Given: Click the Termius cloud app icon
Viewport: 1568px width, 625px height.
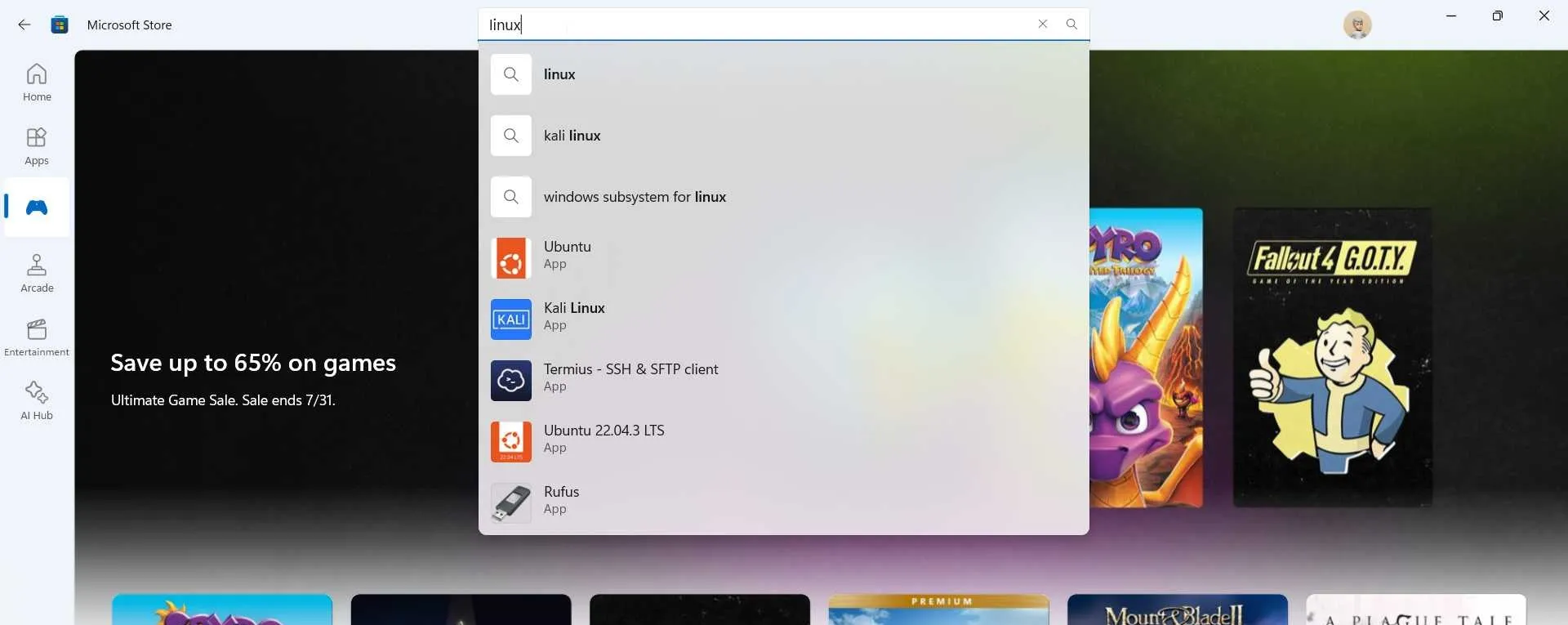Looking at the screenshot, I should [511, 381].
